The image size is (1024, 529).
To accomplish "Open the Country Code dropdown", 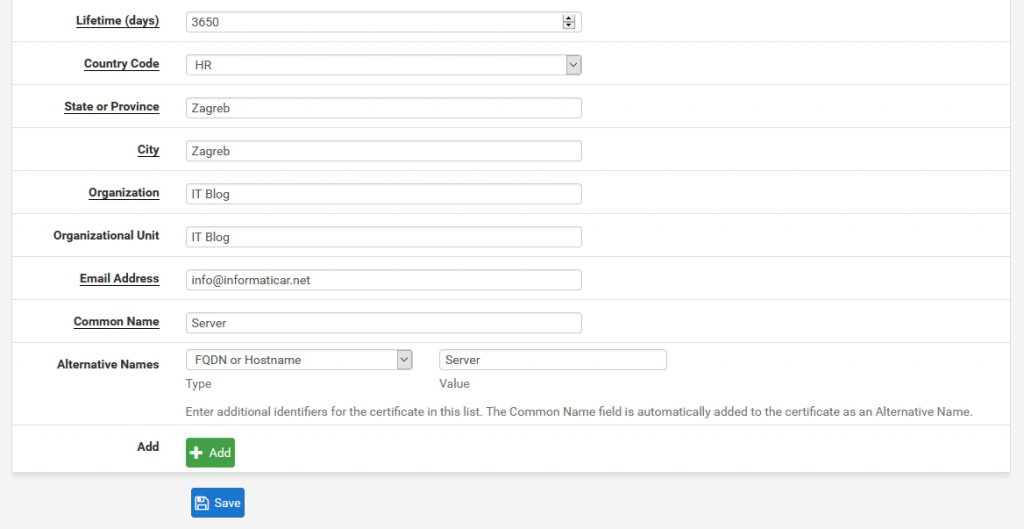I will (x=383, y=65).
